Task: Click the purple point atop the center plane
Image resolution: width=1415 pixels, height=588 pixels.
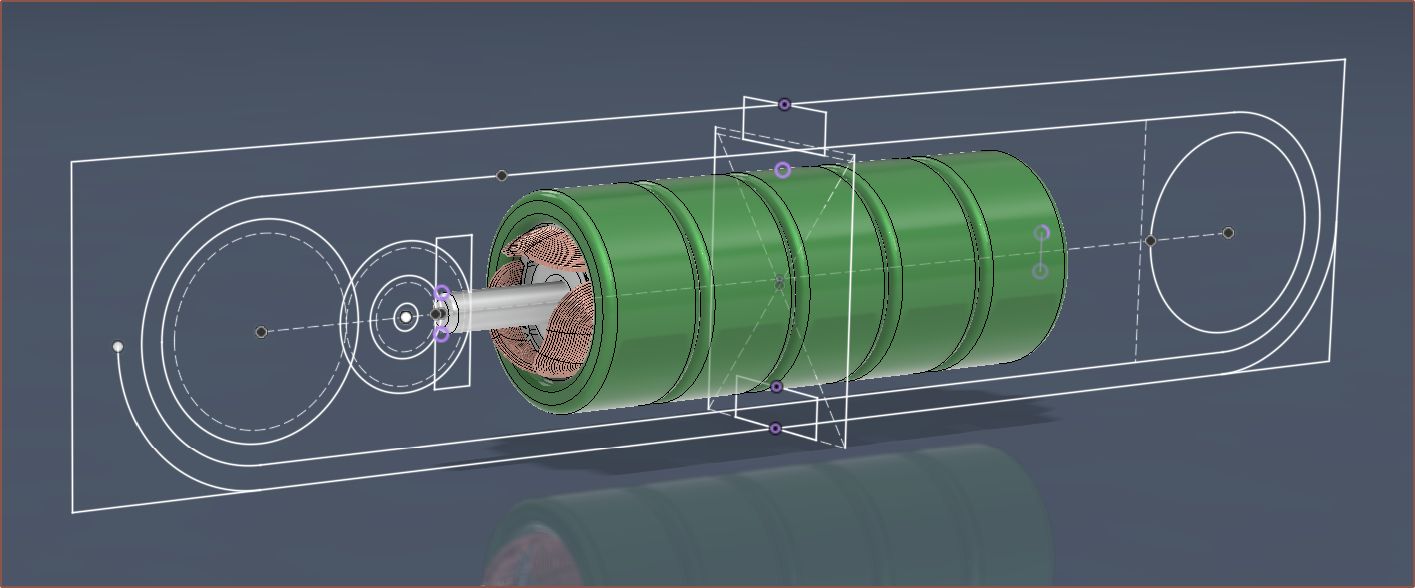Action: coord(784,104)
